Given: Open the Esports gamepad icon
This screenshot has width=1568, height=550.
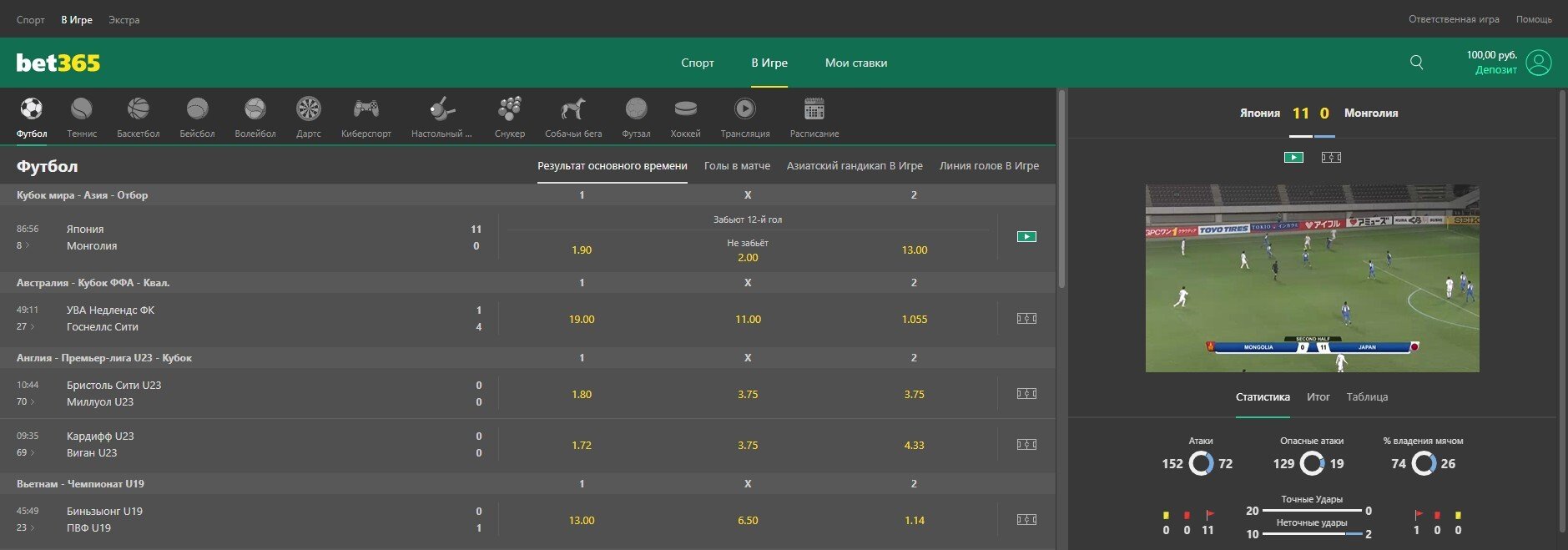Looking at the screenshot, I should click(366, 109).
